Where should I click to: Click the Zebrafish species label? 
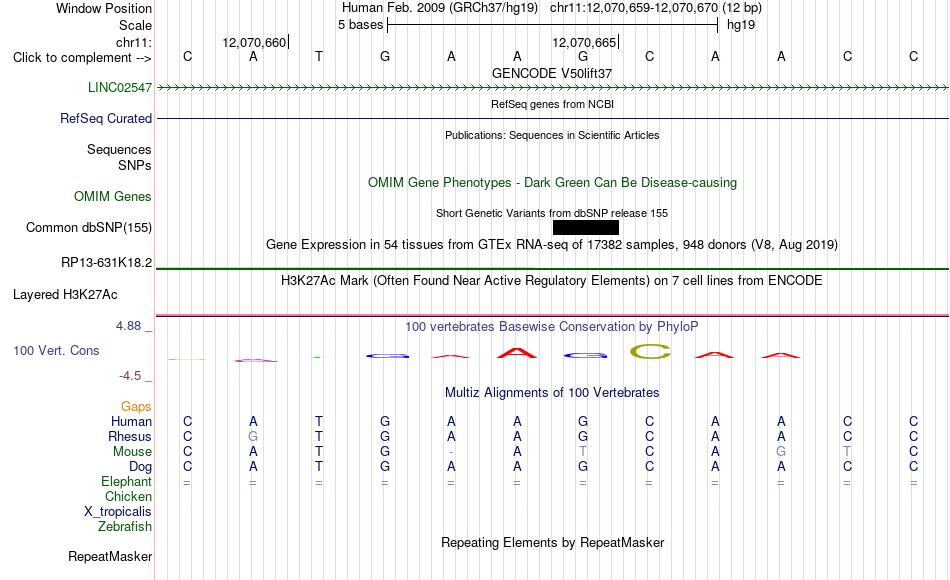click(x=125, y=527)
